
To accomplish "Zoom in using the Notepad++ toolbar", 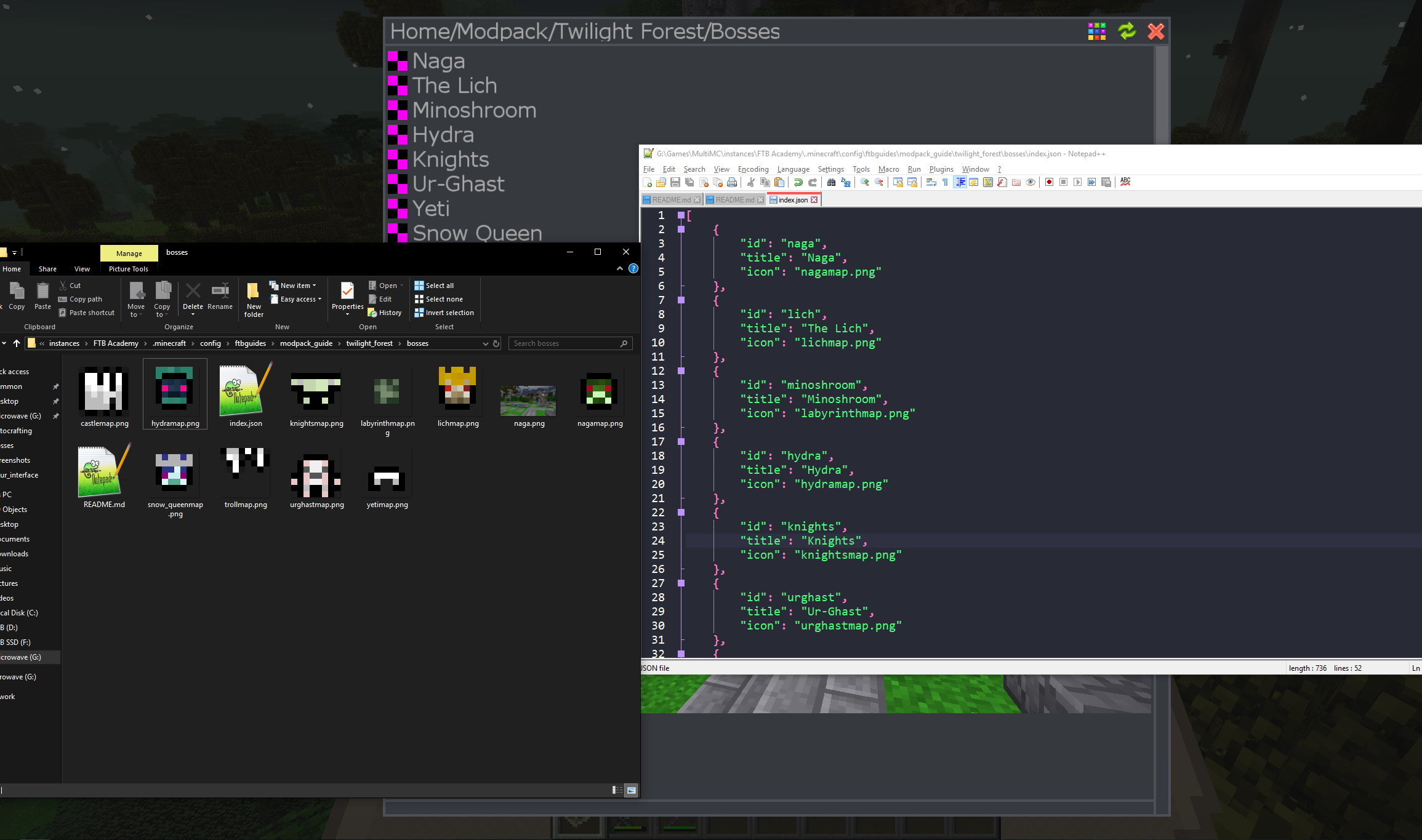I will (x=865, y=182).
